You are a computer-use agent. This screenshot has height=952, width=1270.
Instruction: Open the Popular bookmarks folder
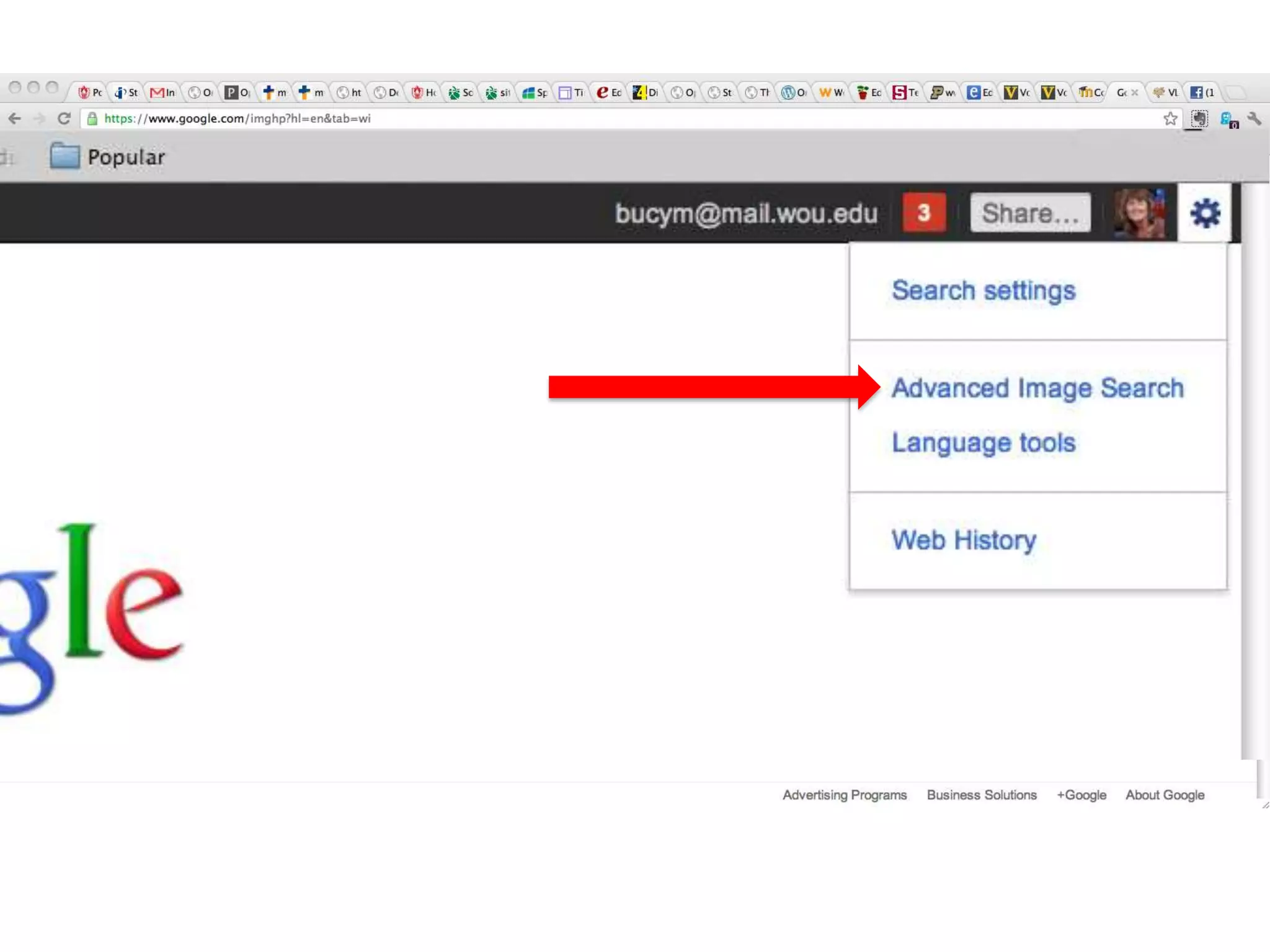coord(108,157)
